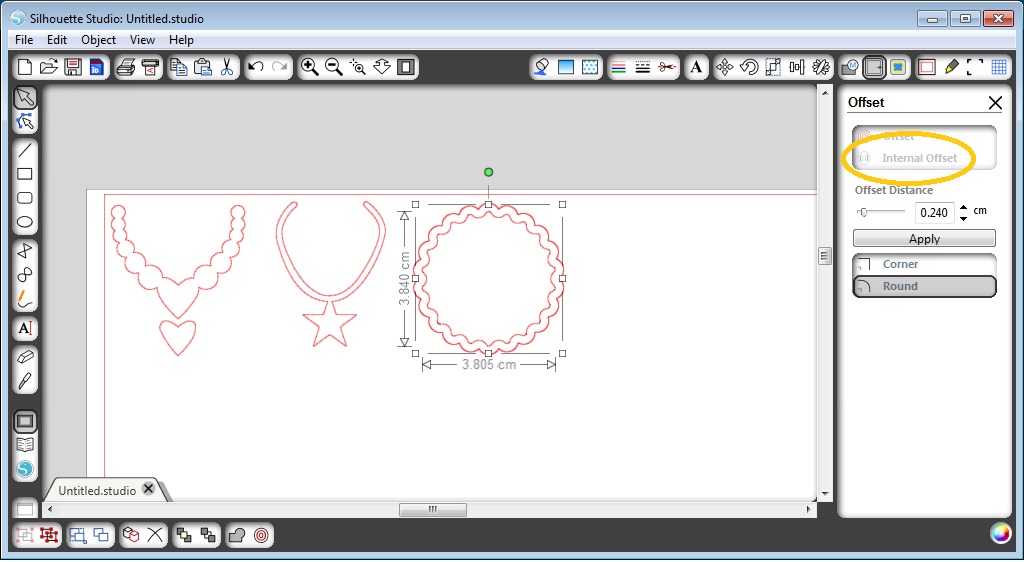Apply the offset with Apply button

point(924,238)
